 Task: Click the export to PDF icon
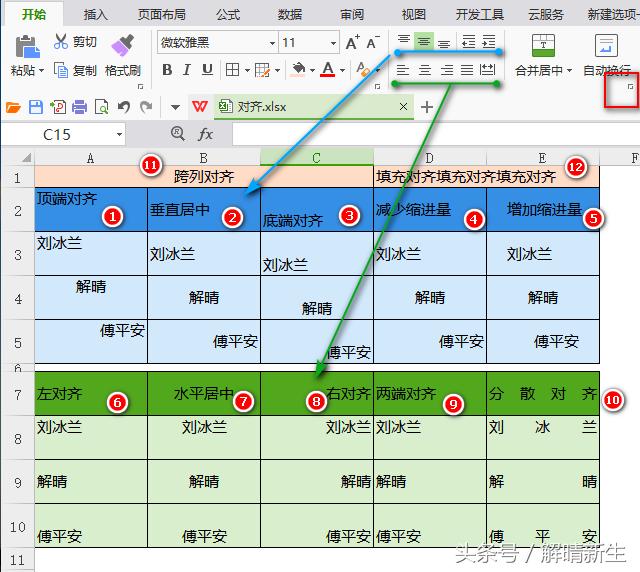point(58,107)
